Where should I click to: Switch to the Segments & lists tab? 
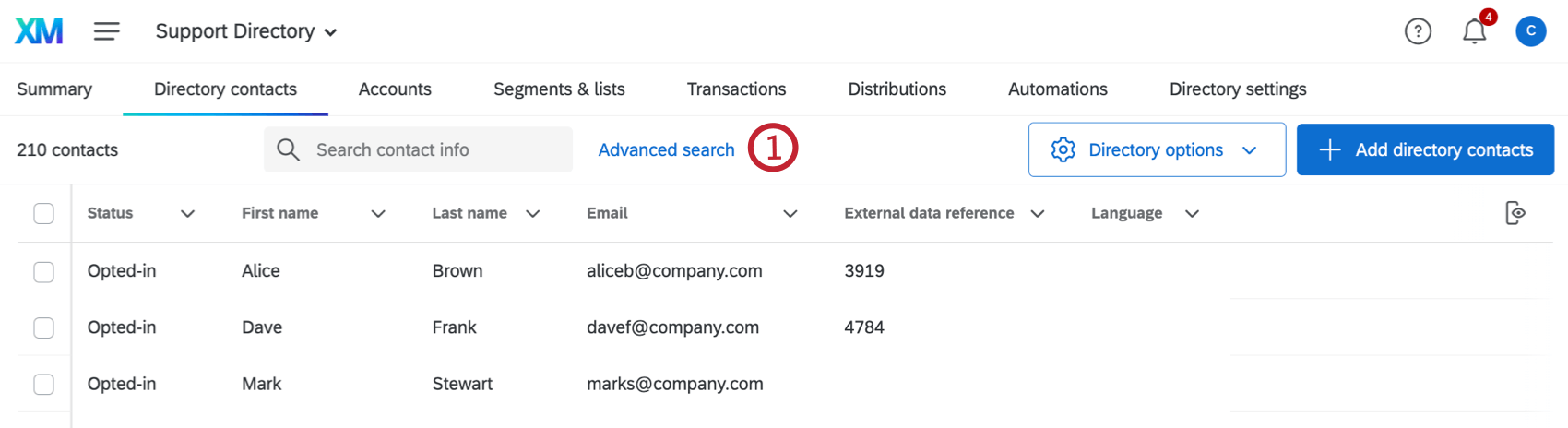559,89
